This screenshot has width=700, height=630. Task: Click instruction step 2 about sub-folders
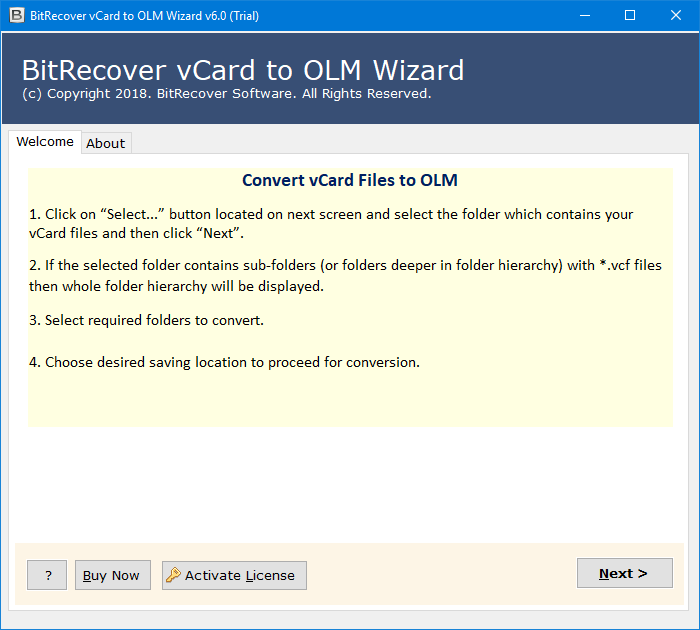(x=345, y=275)
